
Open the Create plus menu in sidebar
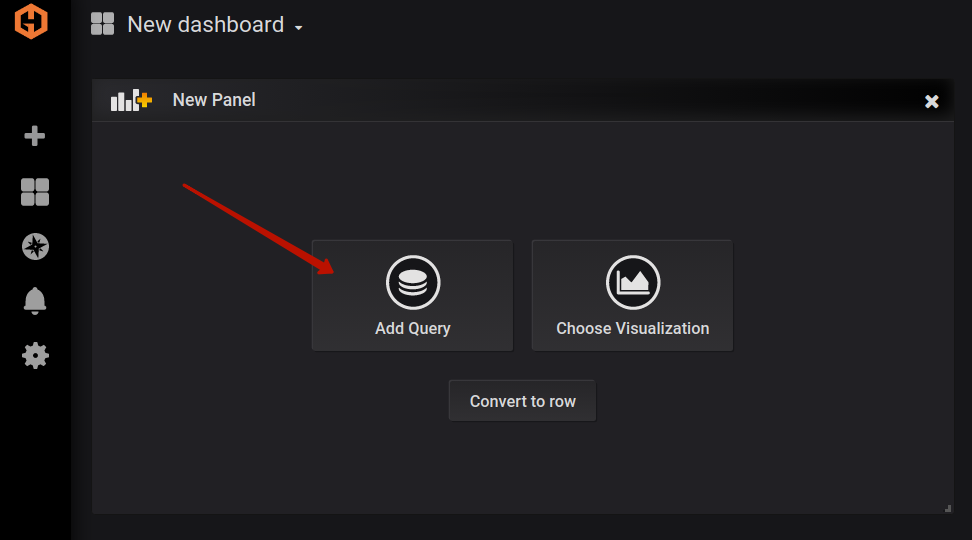[35, 136]
